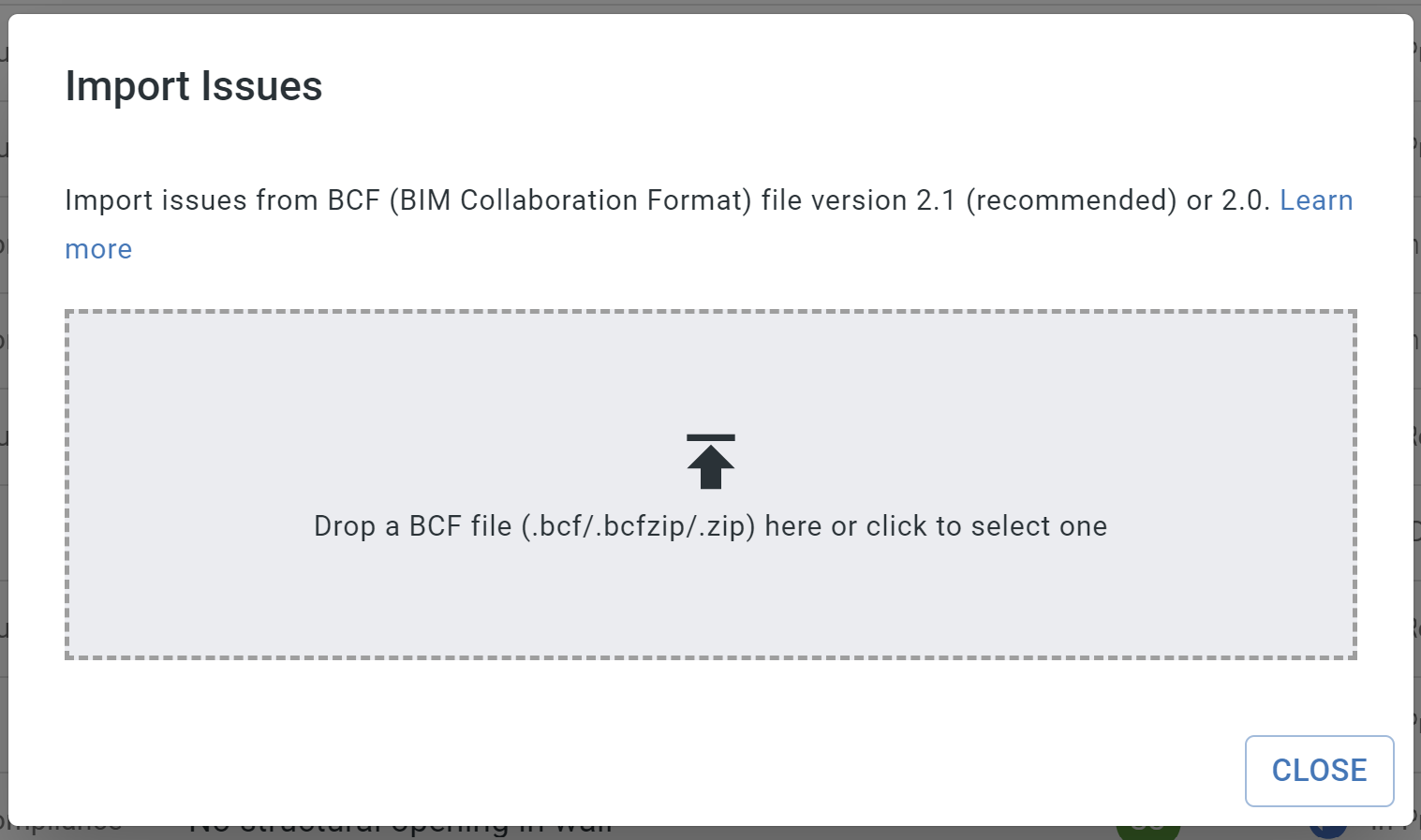The image size is (1421, 840).
Task: Click the BCF file version description text
Action: (667, 200)
